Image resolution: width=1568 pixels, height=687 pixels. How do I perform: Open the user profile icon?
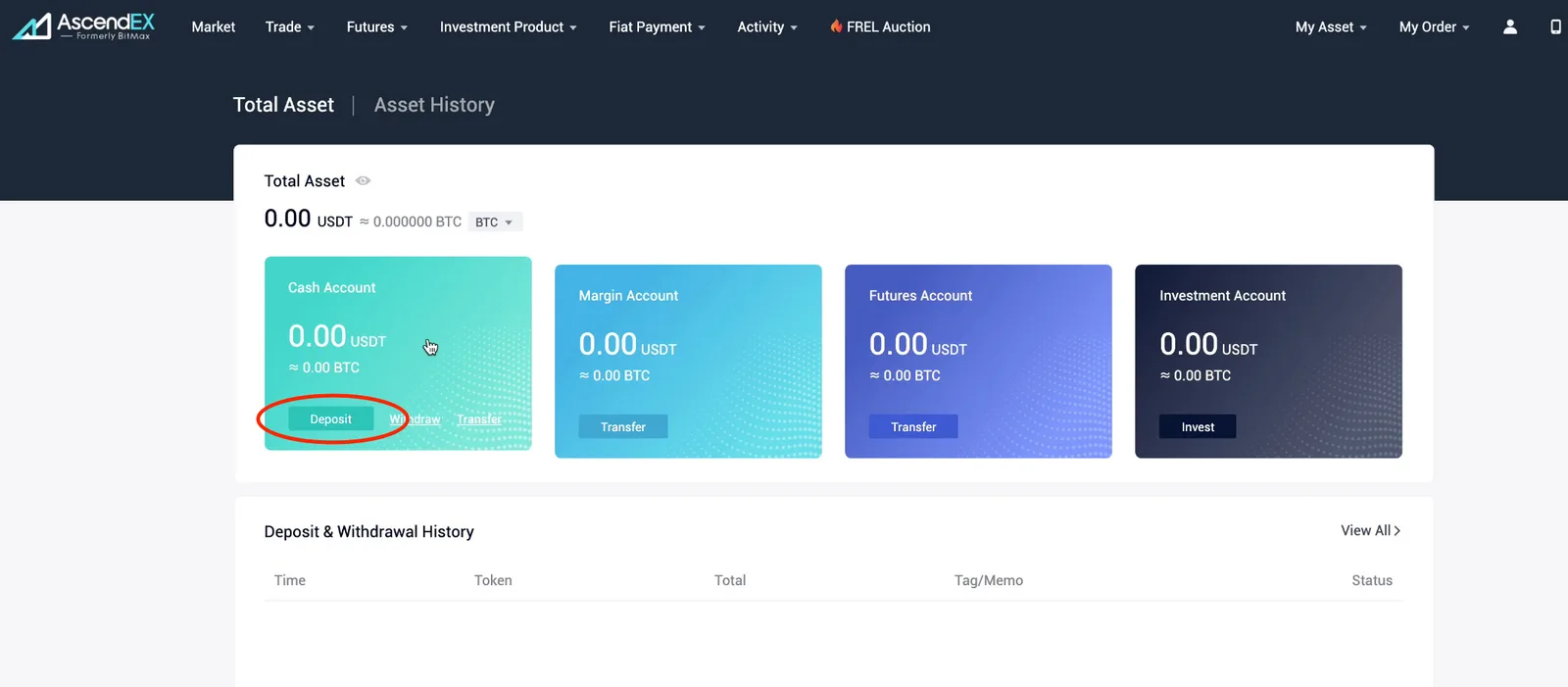[x=1510, y=26]
